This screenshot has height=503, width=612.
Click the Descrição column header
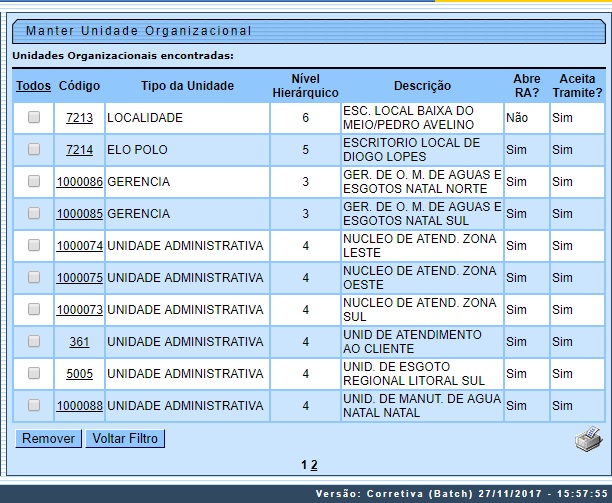coord(422,86)
